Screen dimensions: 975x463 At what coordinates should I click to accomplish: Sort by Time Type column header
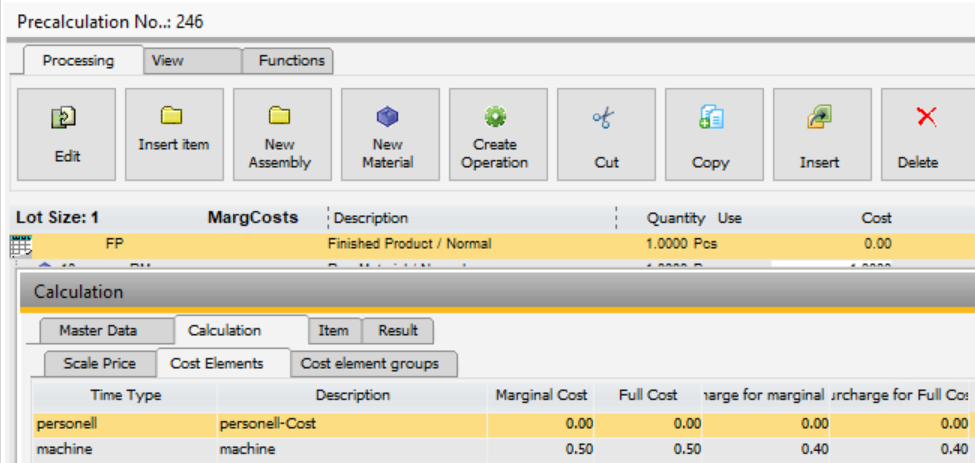click(x=125, y=395)
